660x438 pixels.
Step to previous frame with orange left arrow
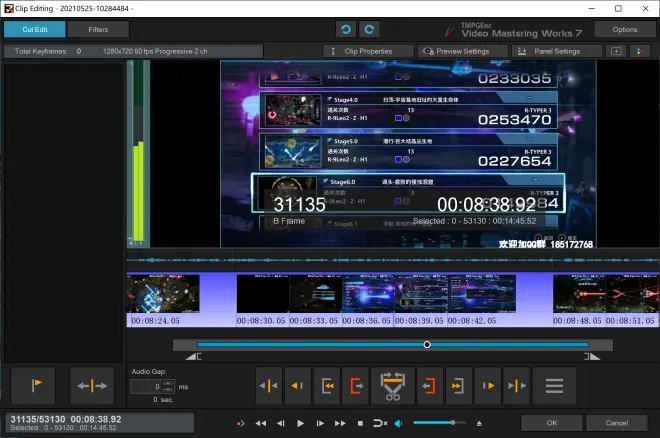(x=298, y=385)
